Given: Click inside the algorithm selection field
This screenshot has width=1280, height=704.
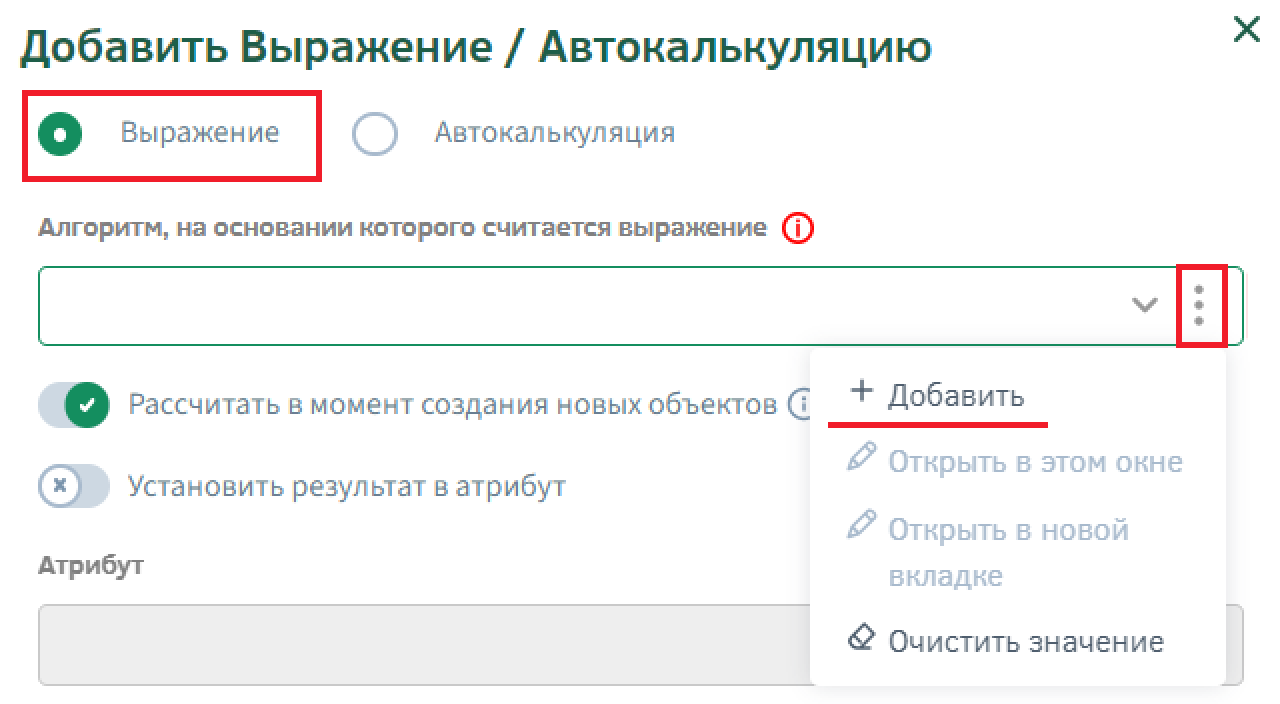Looking at the screenshot, I should pos(580,306).
